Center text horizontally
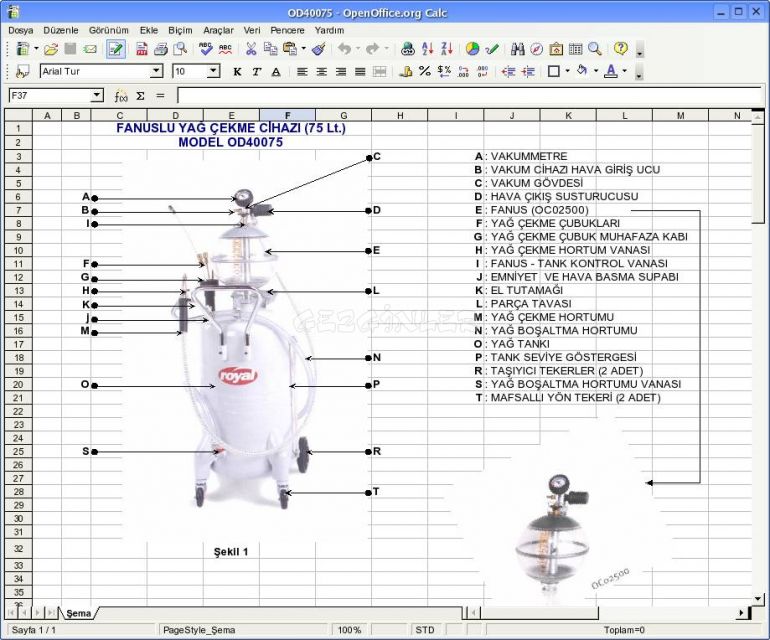Image resolution: width=770 pixels, height=640 pixels. [321, 72]
